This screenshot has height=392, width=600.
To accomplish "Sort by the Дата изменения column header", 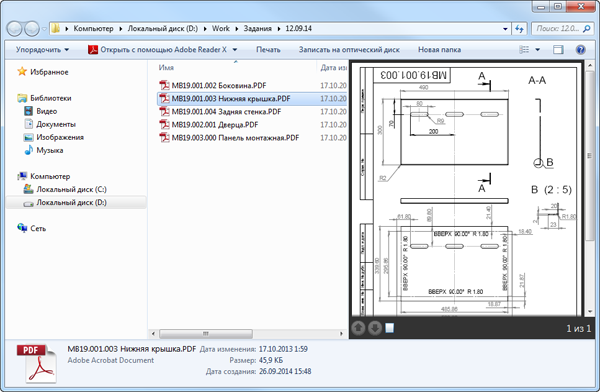I will [x=333, y=67].
